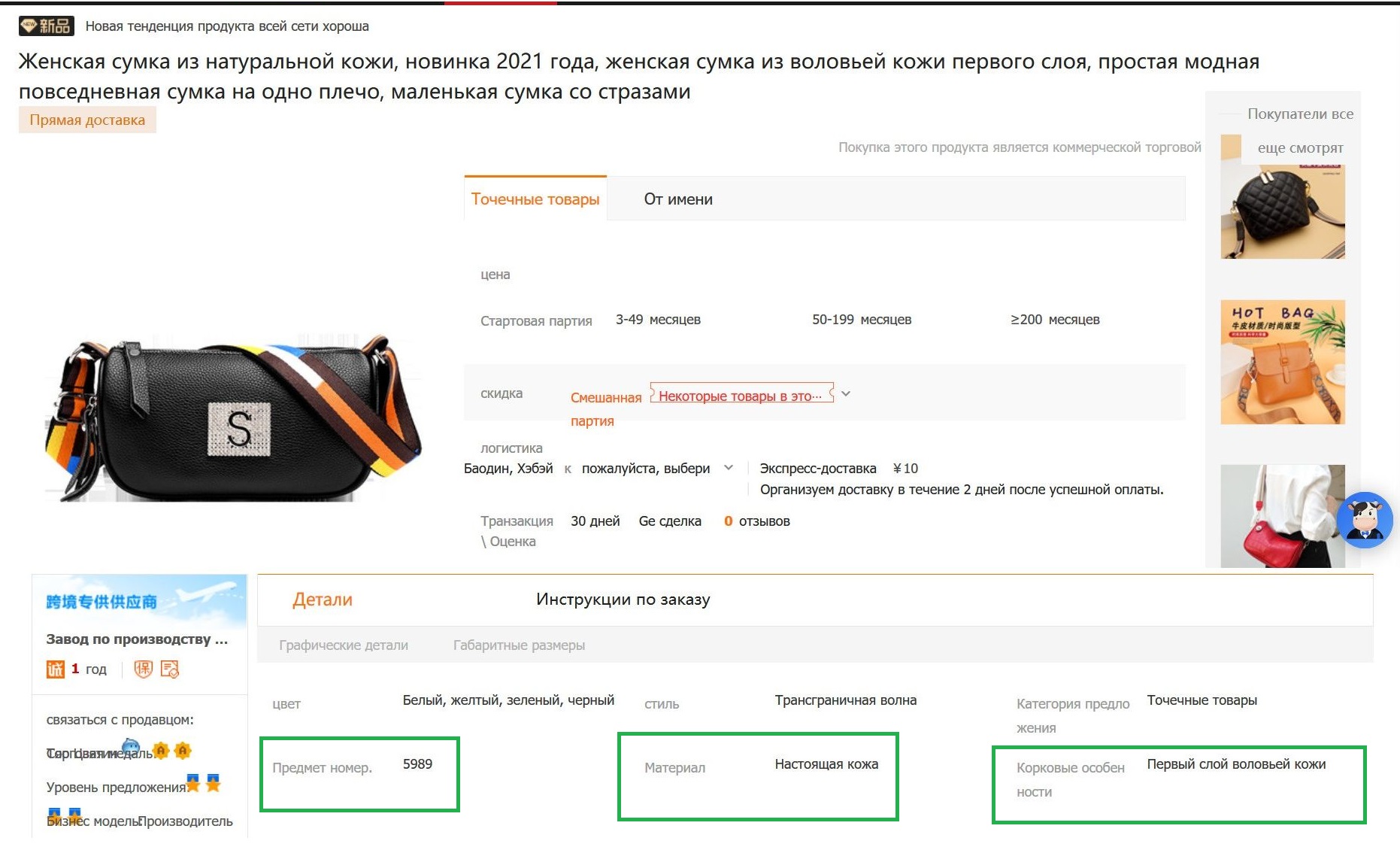The image size is (1400, 853).
Task: Click the blue messenger contact-seller icon
Action: pos(131,747)
